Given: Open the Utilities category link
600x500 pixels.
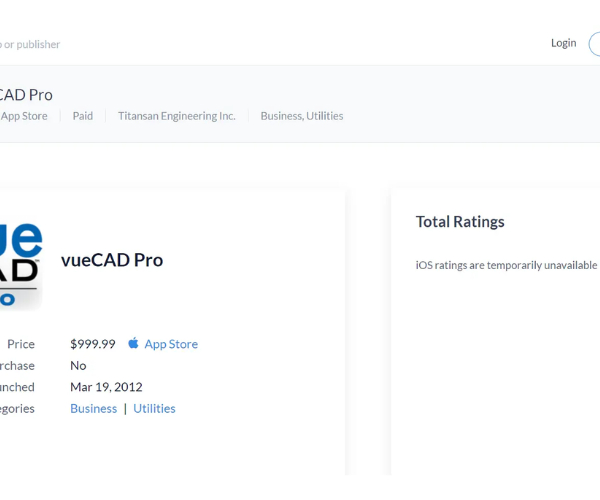Looking at the screenshot, I should click(154, 409).
